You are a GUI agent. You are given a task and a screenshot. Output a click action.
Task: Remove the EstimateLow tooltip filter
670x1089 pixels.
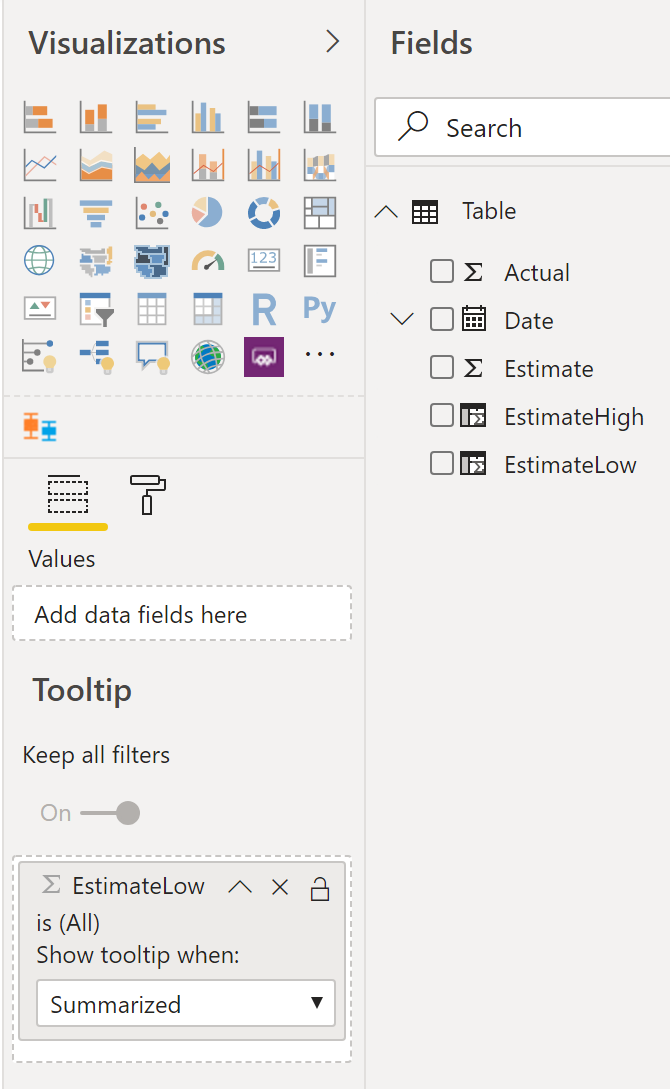(x=280, y=887)
